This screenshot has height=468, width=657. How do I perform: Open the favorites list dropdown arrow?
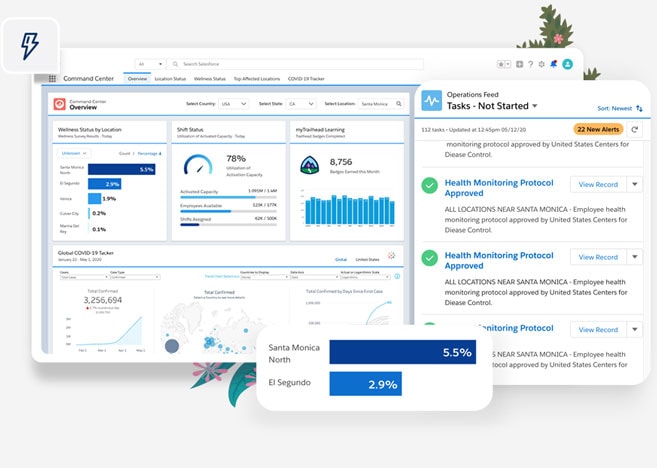508,64
